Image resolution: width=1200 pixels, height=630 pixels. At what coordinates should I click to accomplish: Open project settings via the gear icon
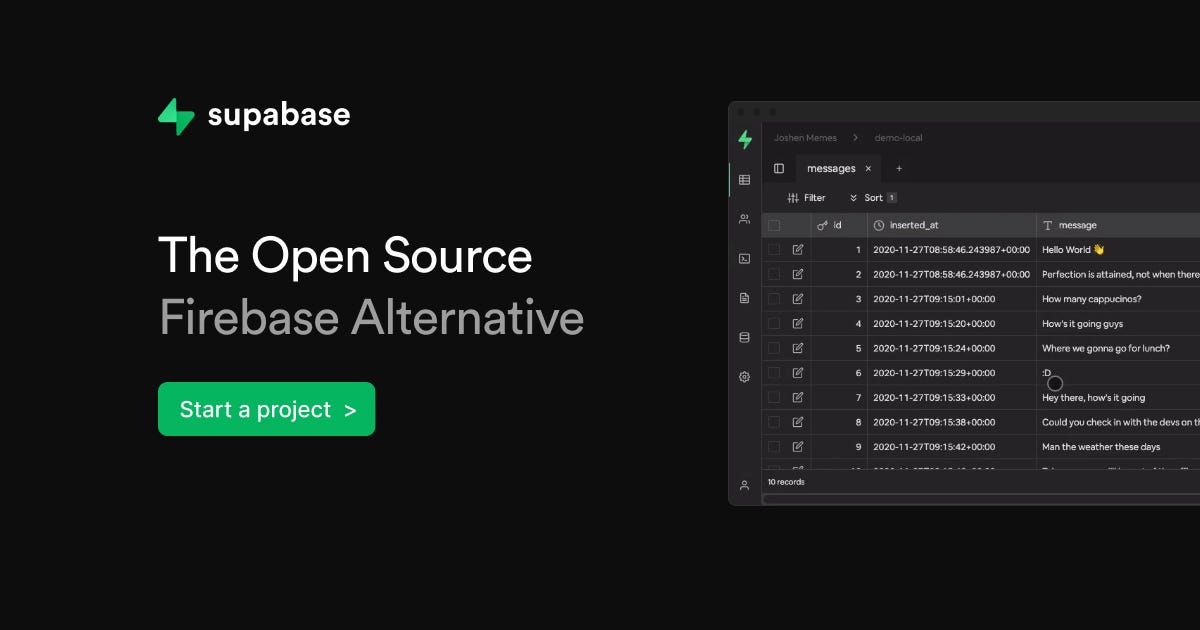click(744, 376)
